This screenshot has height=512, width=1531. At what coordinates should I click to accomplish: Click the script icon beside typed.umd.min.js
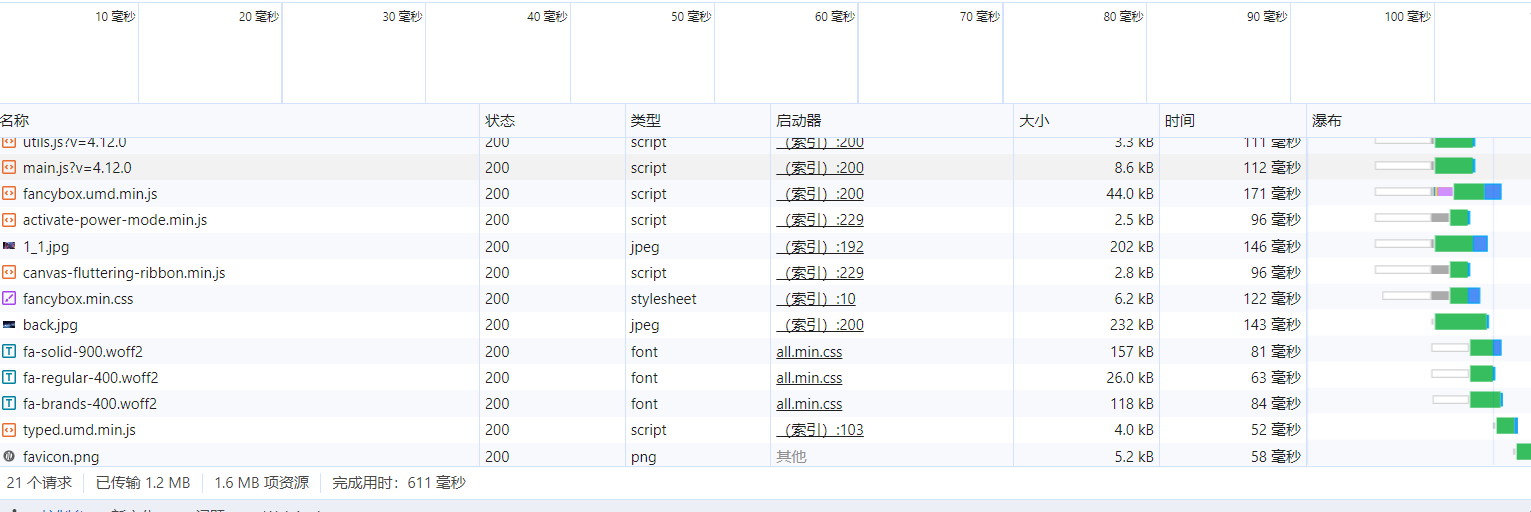point(9,430)
